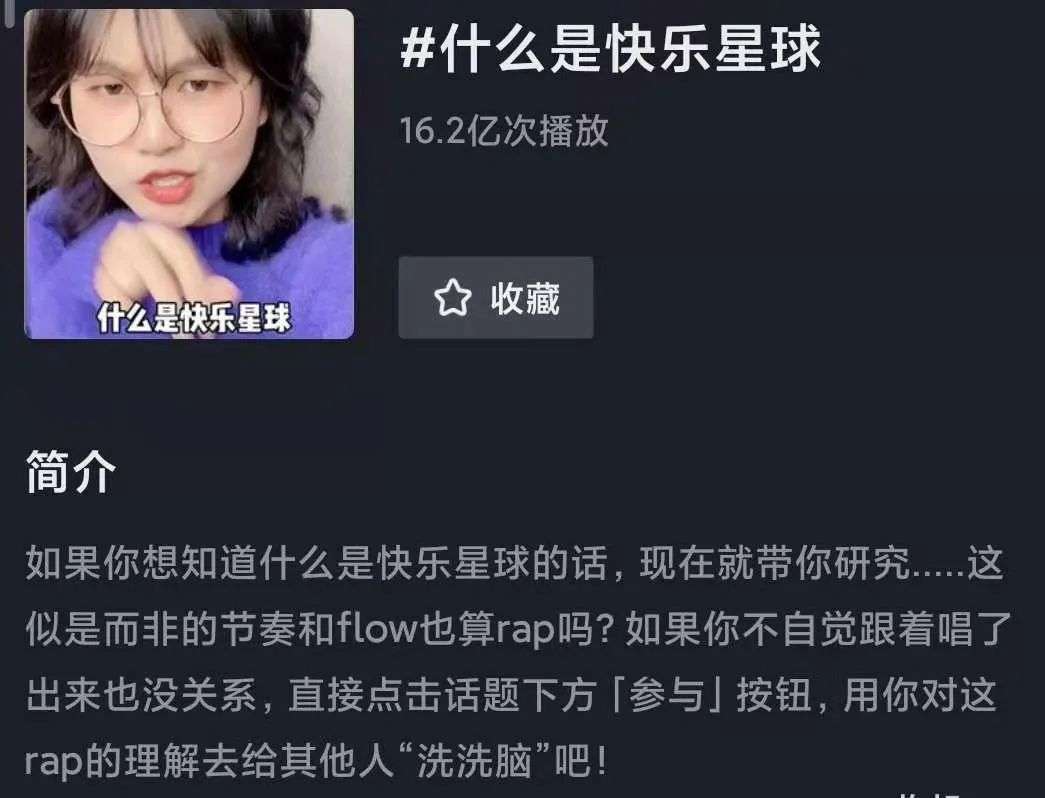This screenshot has height=798, width=1045.
Task: Click the # symbol in the topic title
Action: [x=417, y=49]
